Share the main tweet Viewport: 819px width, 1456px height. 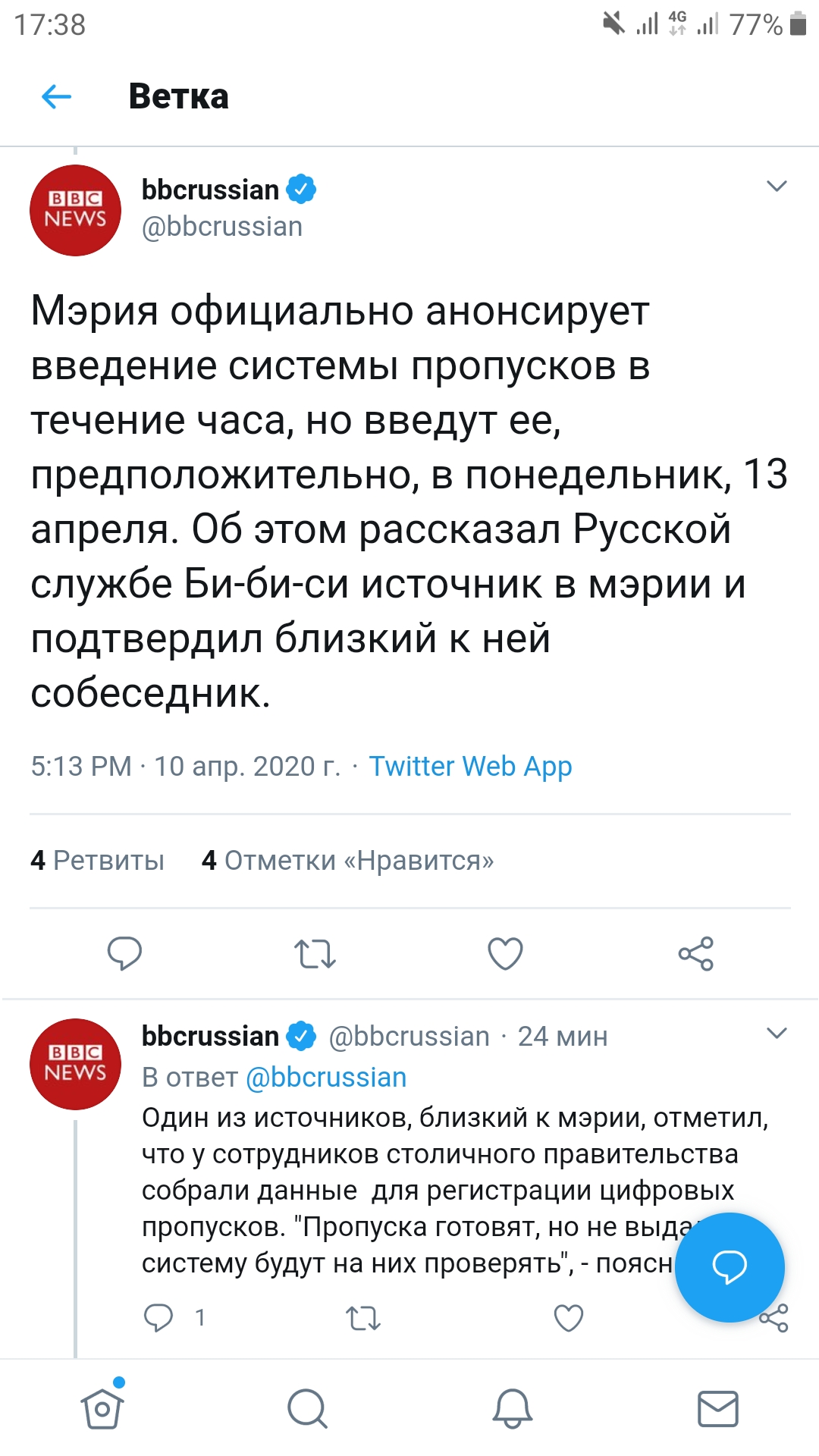696,953
